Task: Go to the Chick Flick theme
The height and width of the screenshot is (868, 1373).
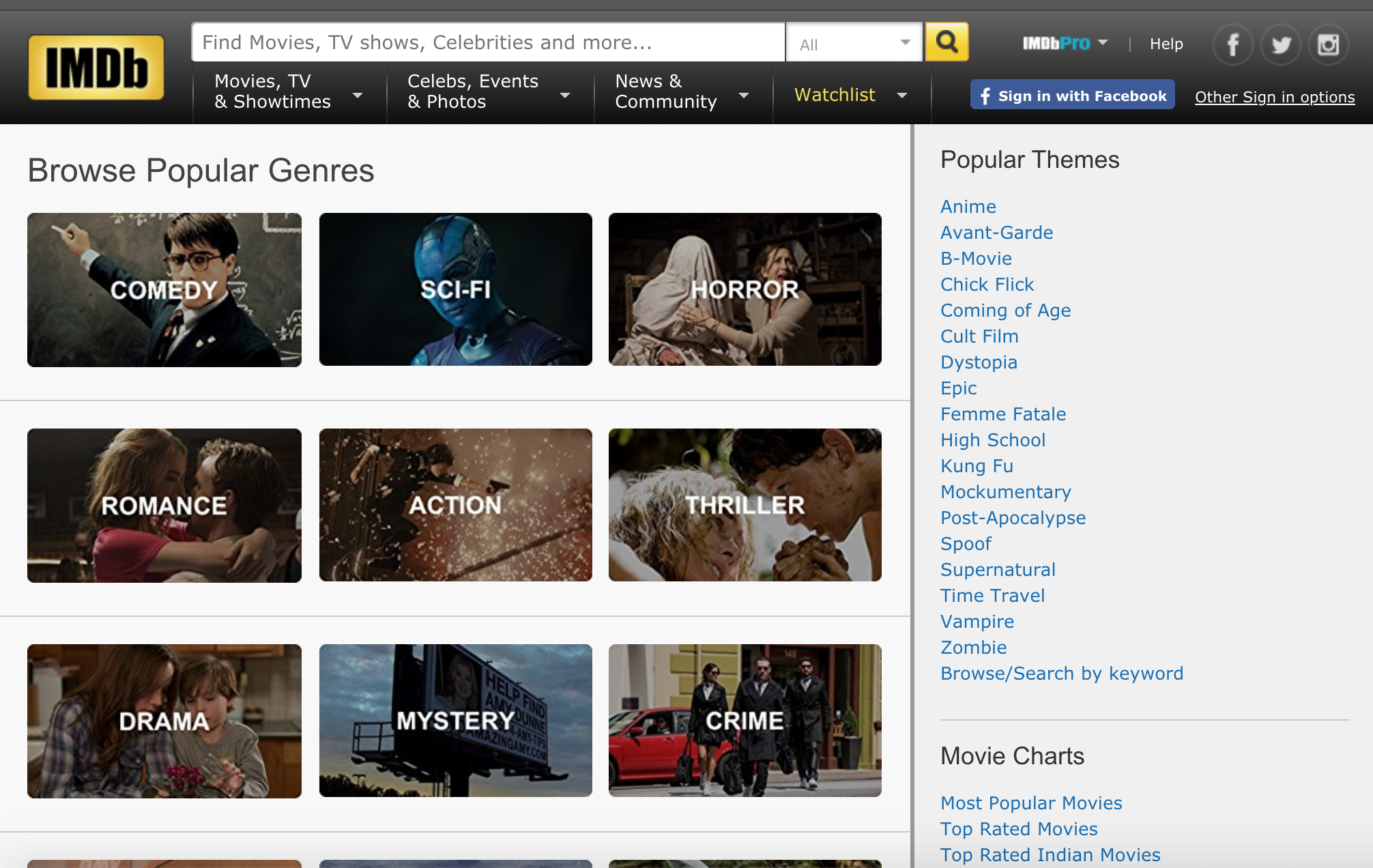Action: click(987, 285)
